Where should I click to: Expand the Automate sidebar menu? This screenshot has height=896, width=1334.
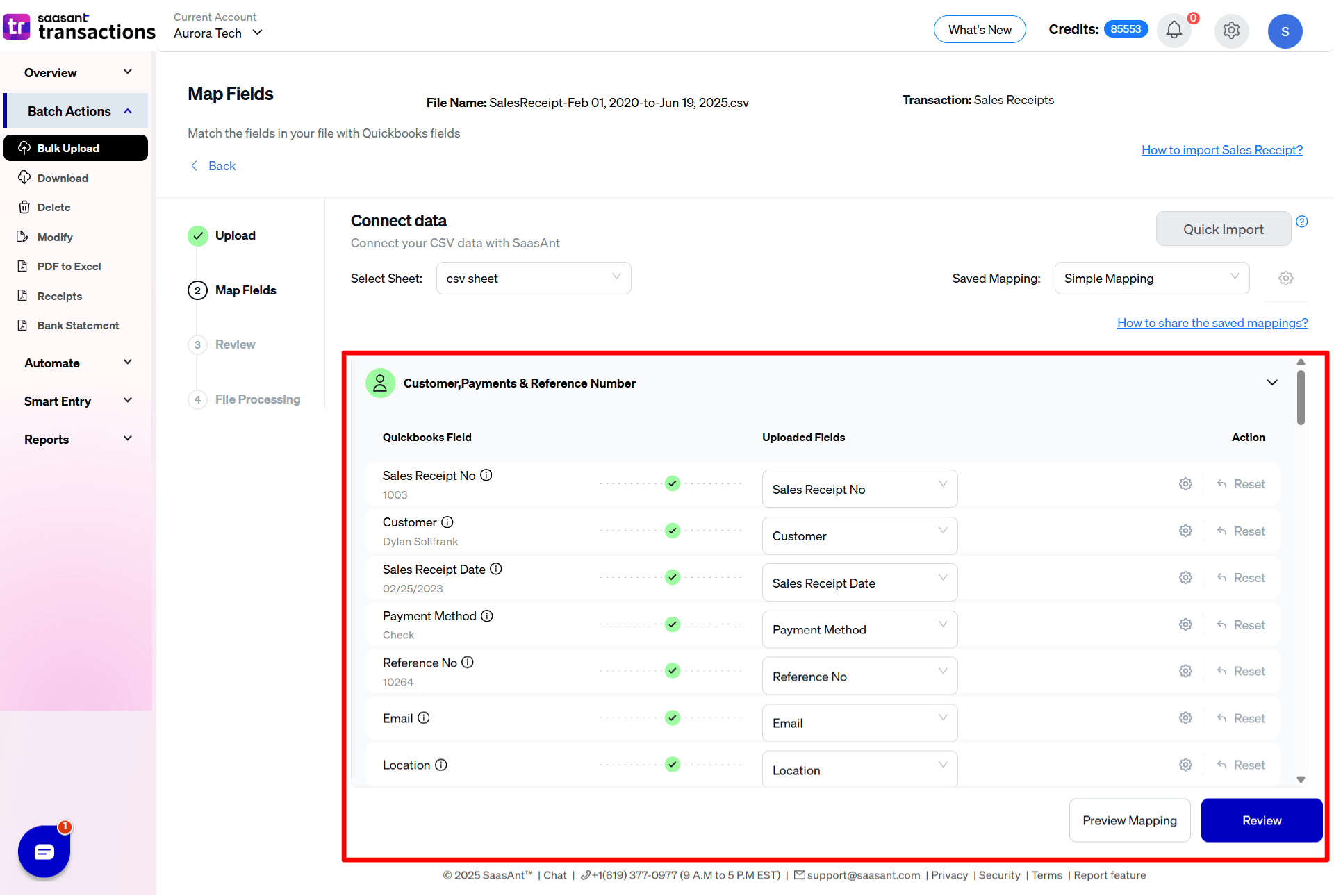[76, 363]
